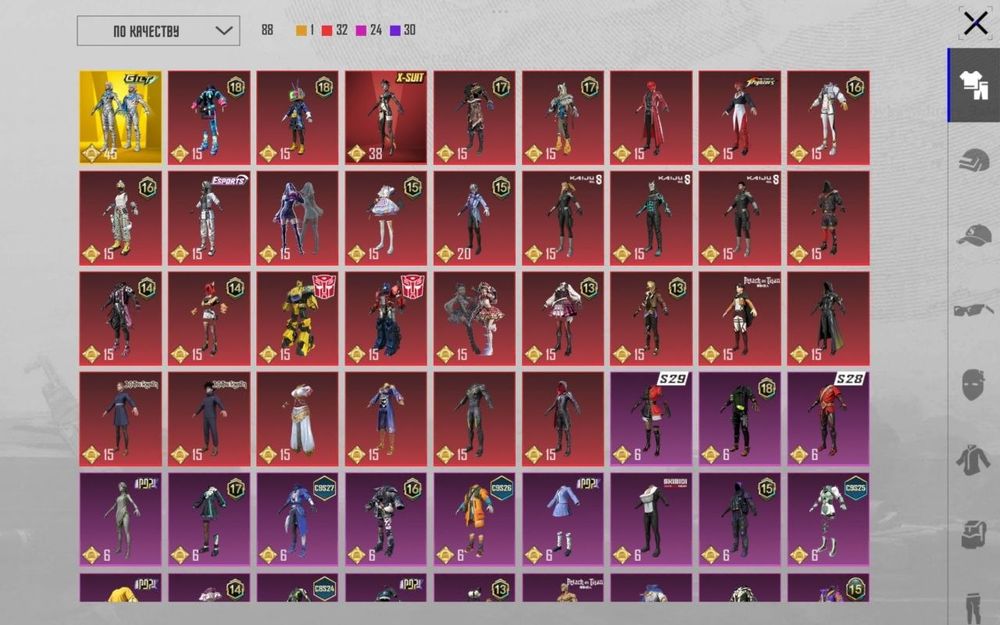This screenshot has width=1000, height=625.
Task: Open the glasses category in sidebar
Action: coord(974,311)
